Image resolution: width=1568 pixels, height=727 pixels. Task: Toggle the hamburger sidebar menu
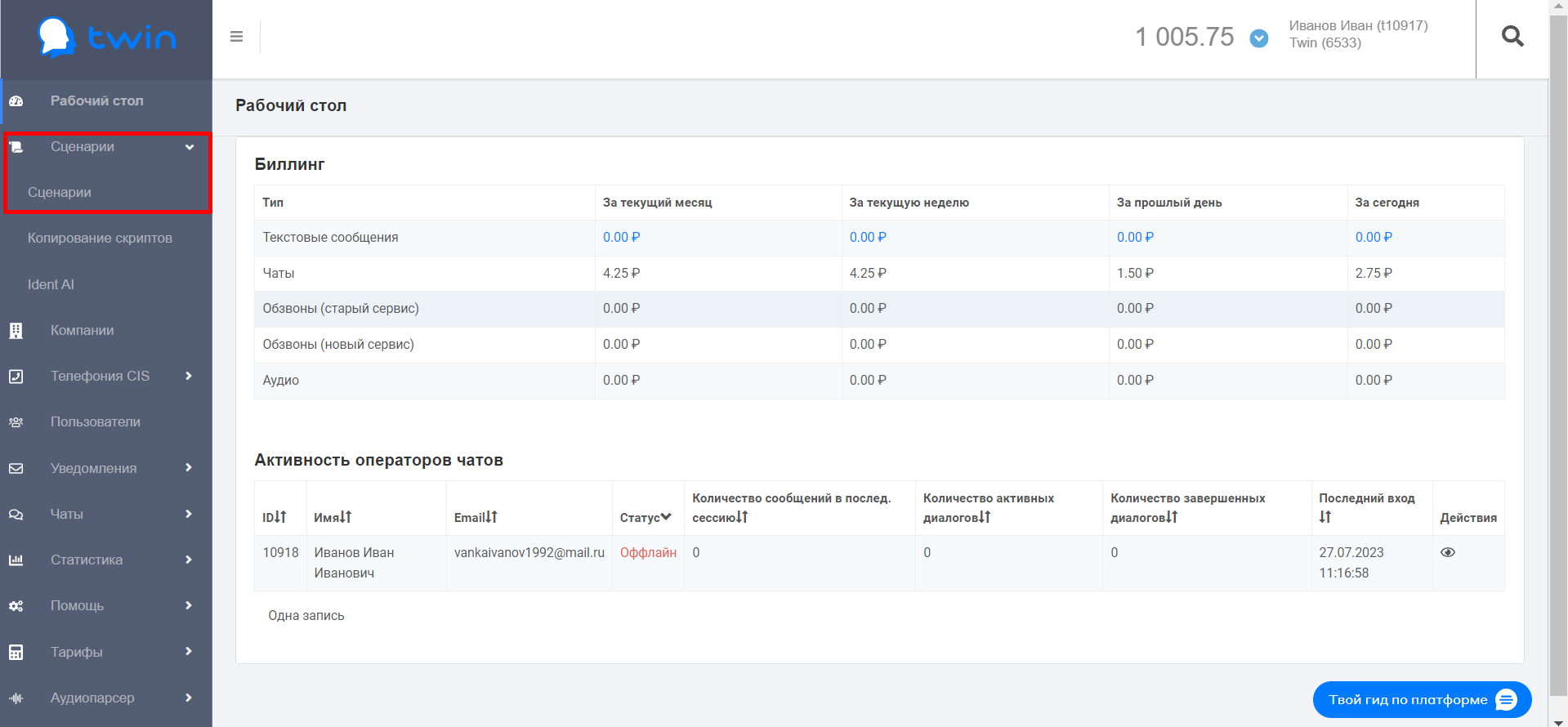click(x=236, y=37)
